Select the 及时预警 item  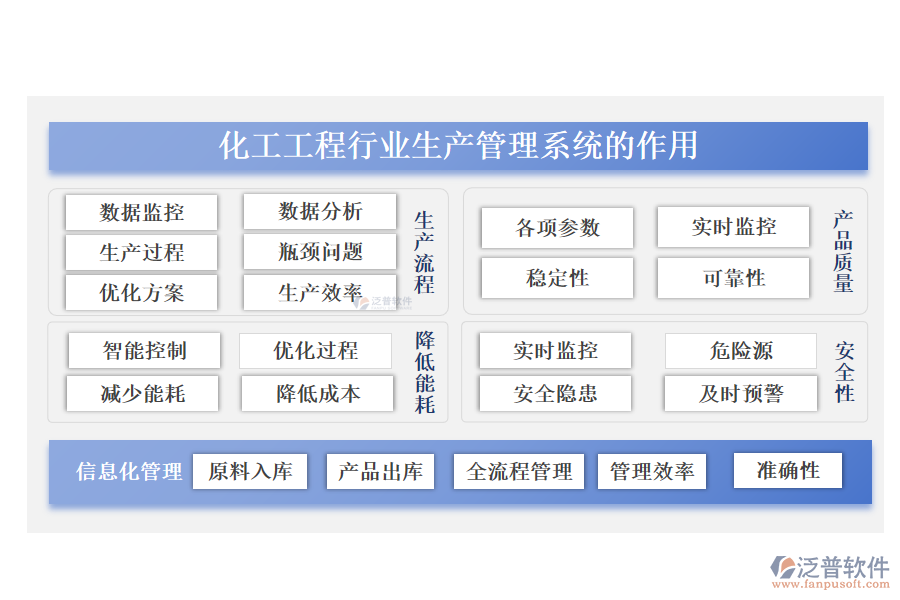pos(739,393)
